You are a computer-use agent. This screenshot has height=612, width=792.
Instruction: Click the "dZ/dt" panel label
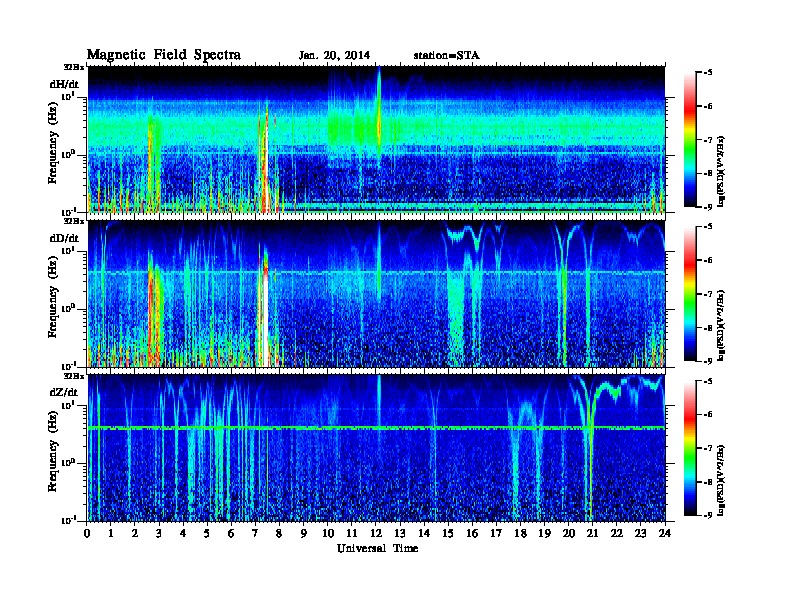(64, 392)
